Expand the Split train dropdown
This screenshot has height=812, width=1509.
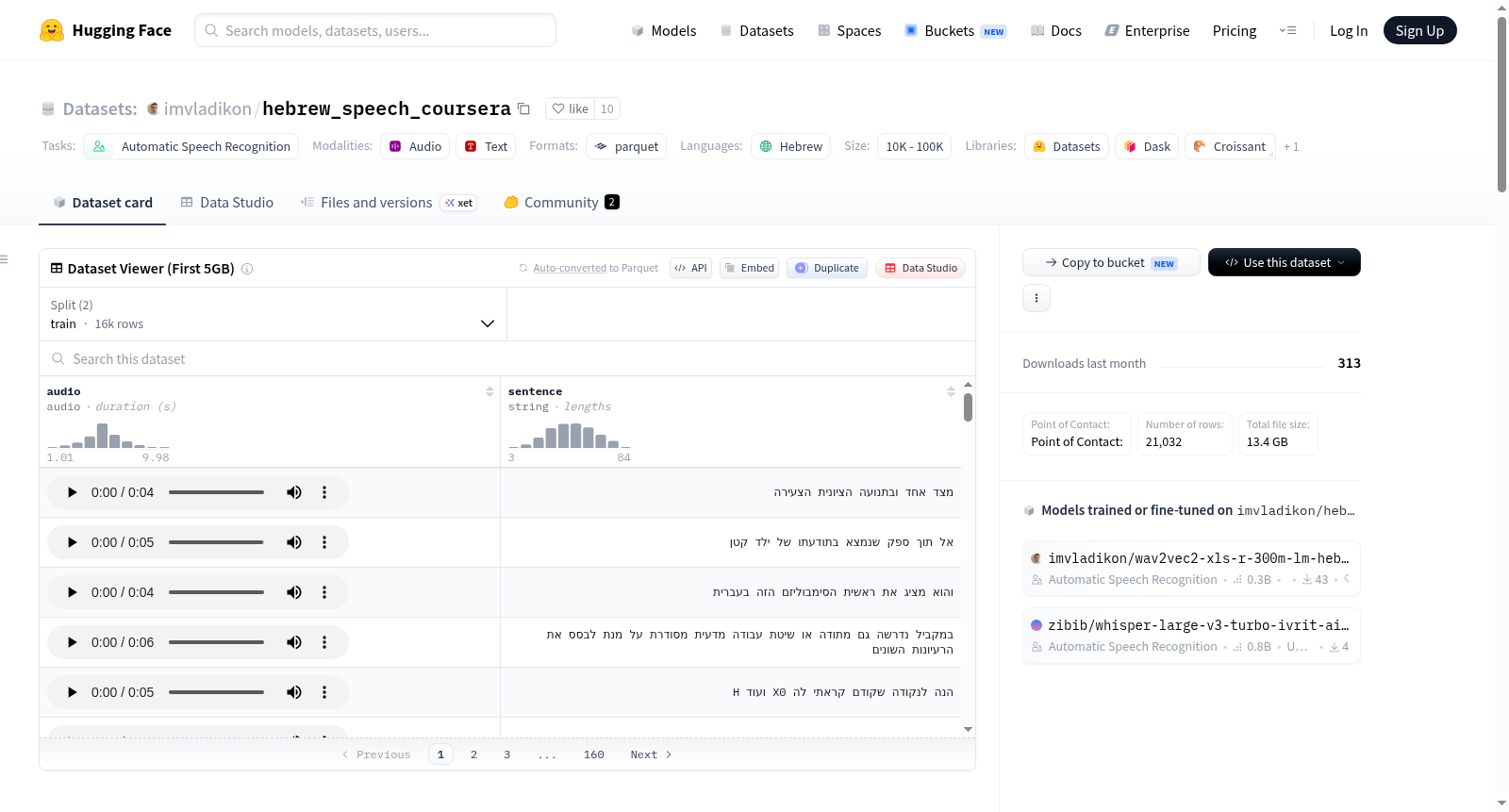[273, 314]
